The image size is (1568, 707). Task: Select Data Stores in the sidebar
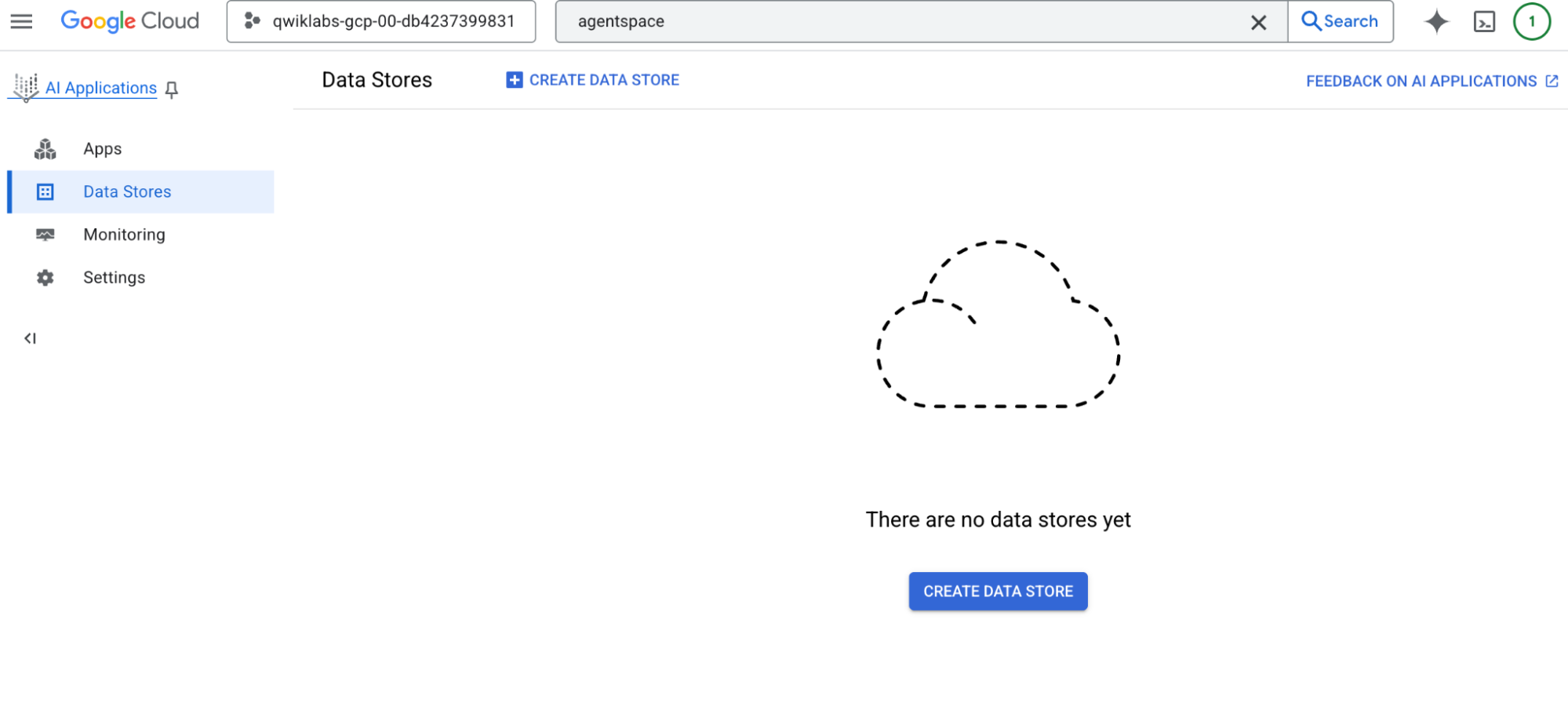coord(127,192)
